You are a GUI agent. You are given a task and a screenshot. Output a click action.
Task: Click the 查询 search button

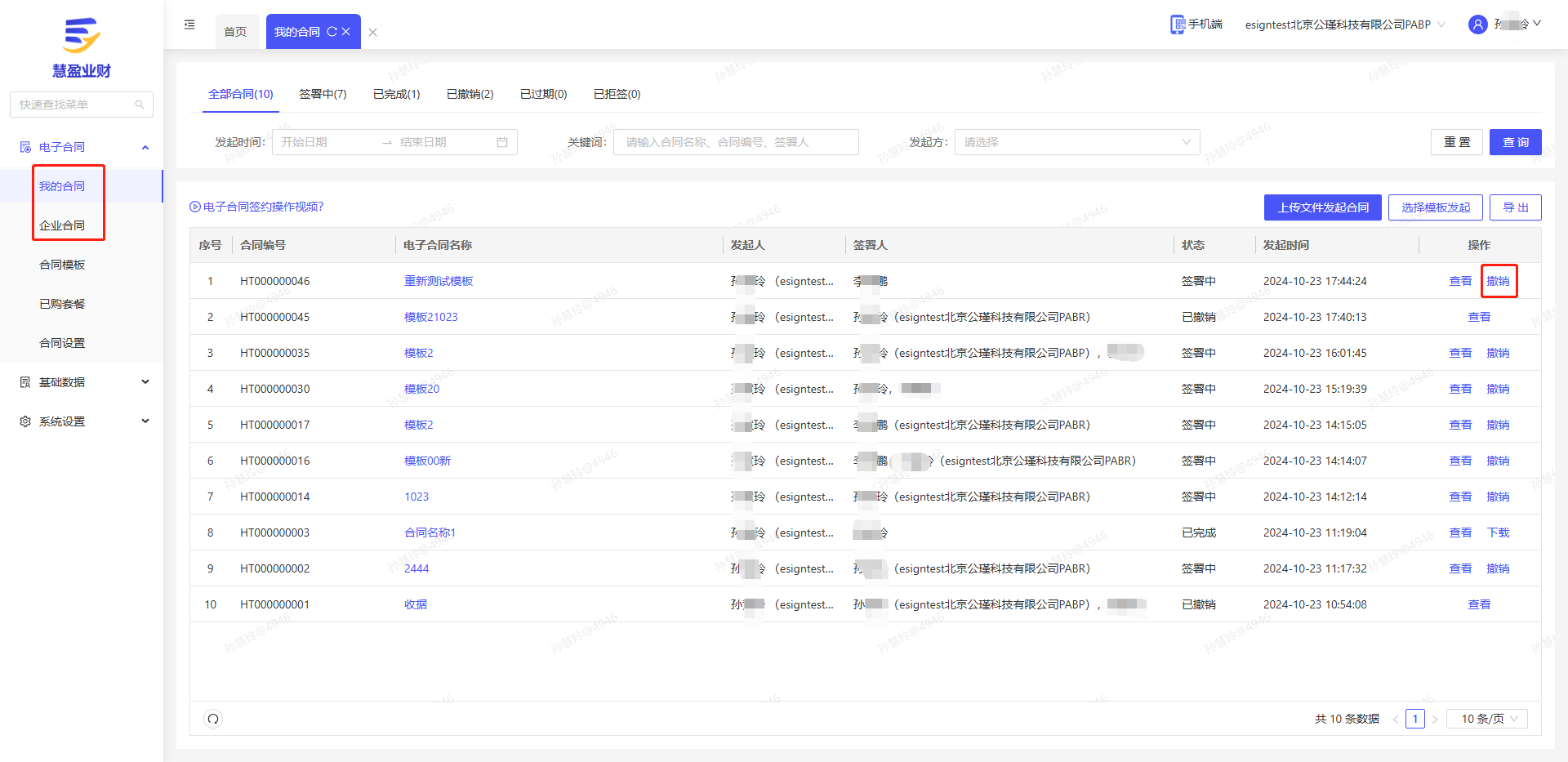(x=1515, y=142)
